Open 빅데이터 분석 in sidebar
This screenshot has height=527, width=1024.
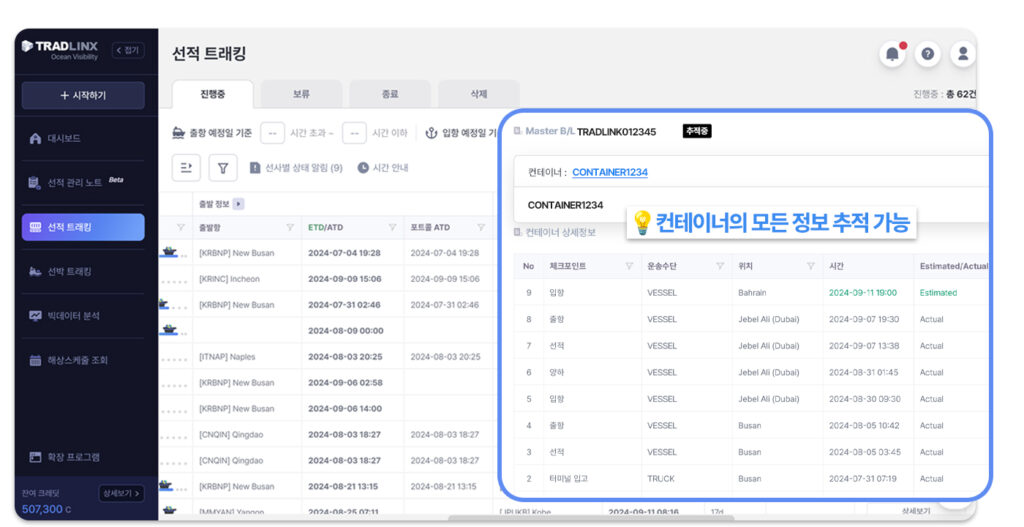point(83,316)
